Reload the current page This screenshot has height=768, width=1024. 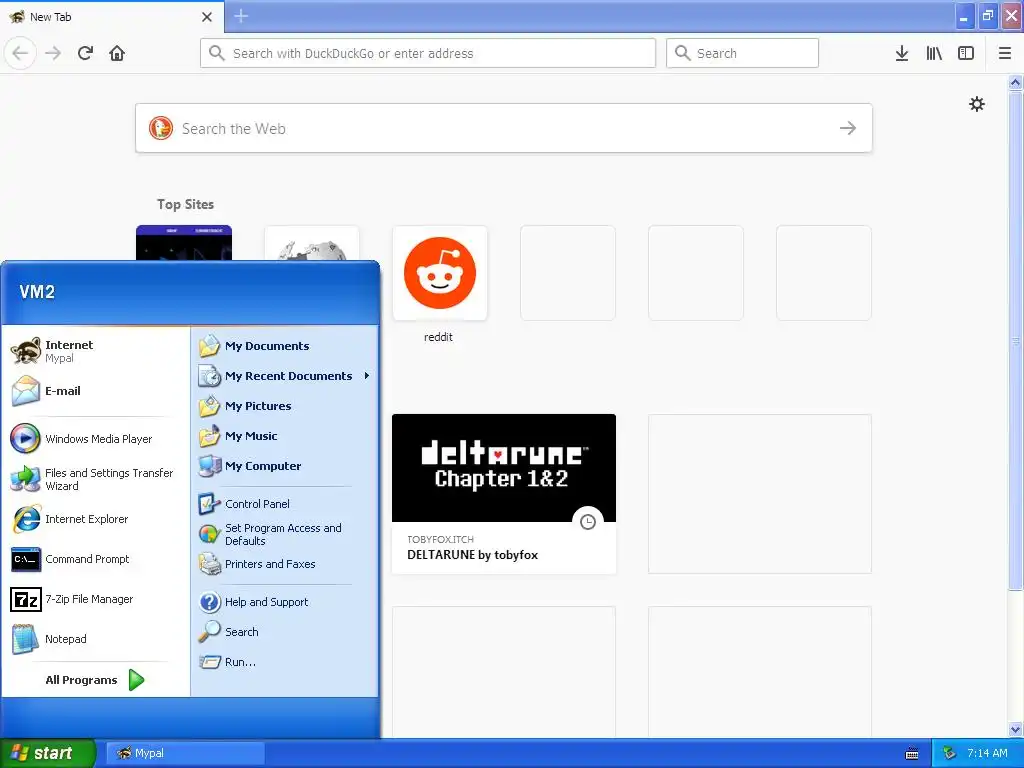click(85, 53)
